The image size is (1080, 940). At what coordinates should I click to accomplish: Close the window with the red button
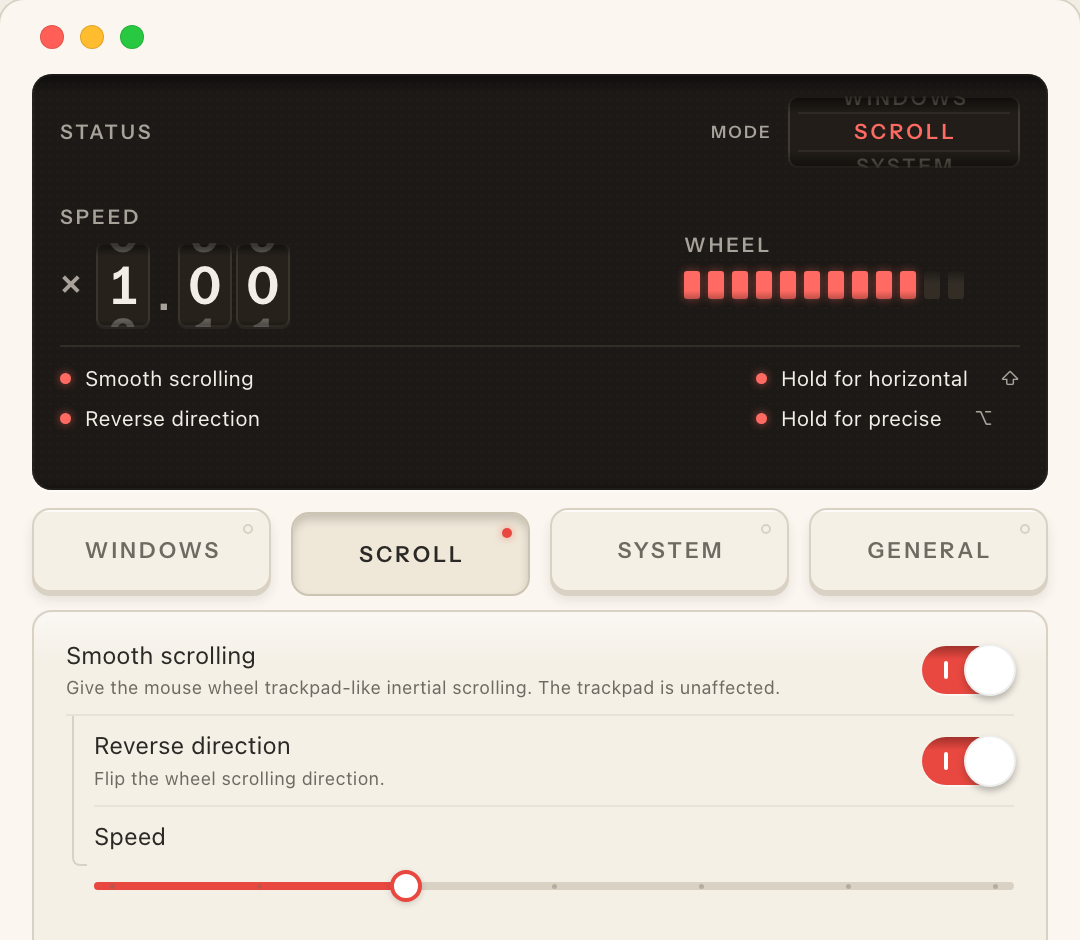click(52, 36)
